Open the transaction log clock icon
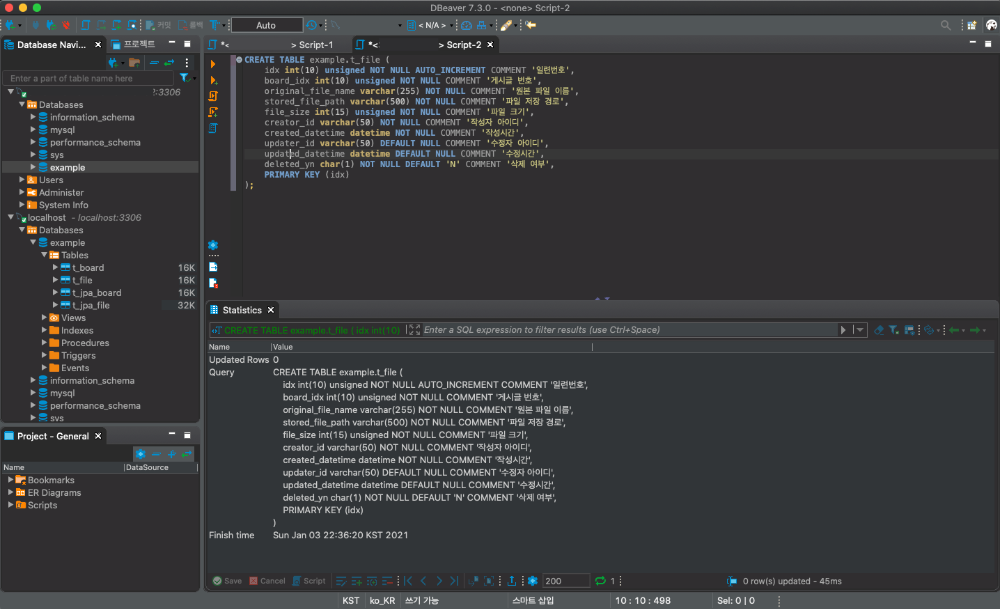1000x609 pixels. 311,25
